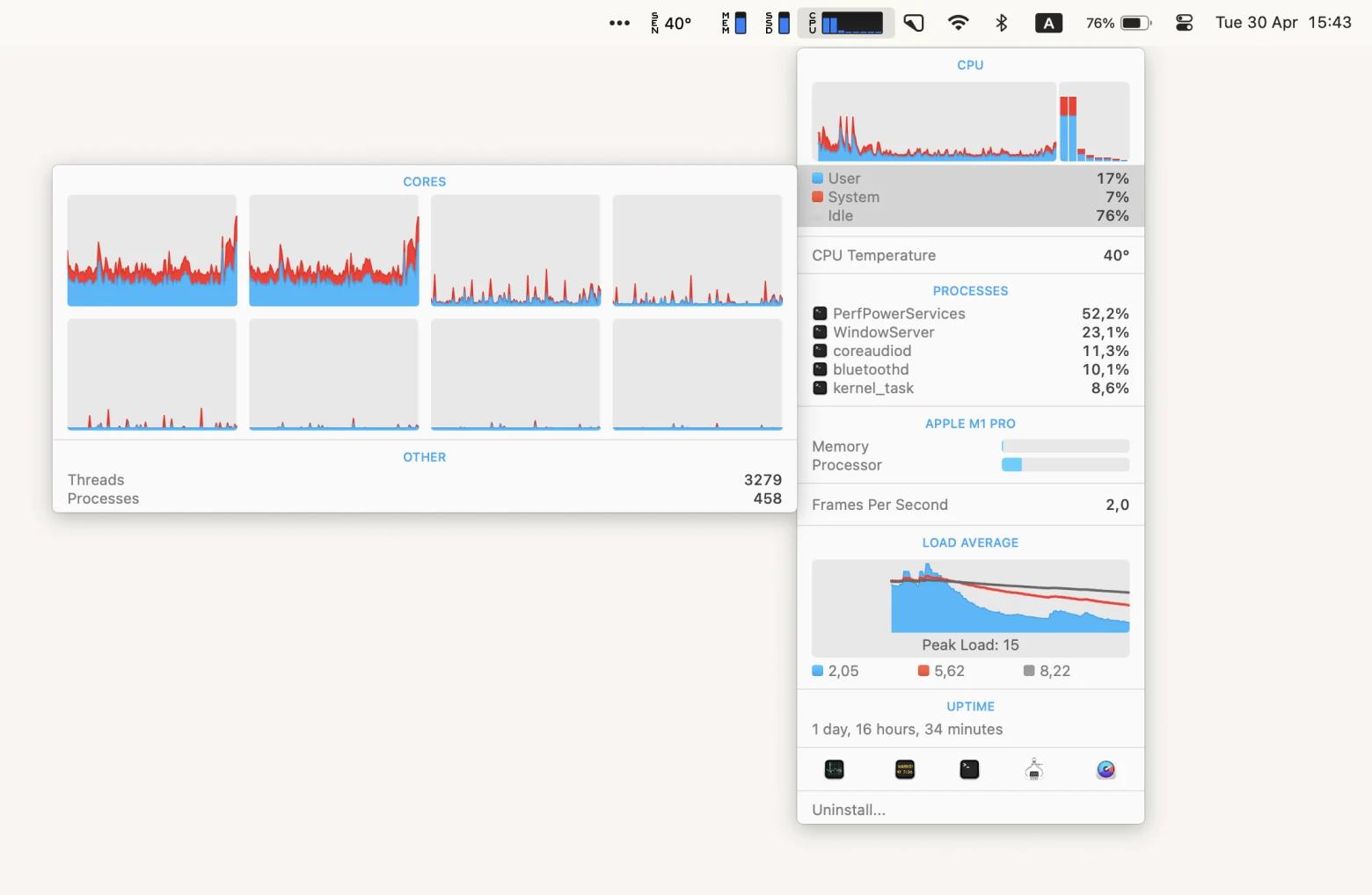
Task: Click the coreaudiod process icon
Action: click(820, 350)
